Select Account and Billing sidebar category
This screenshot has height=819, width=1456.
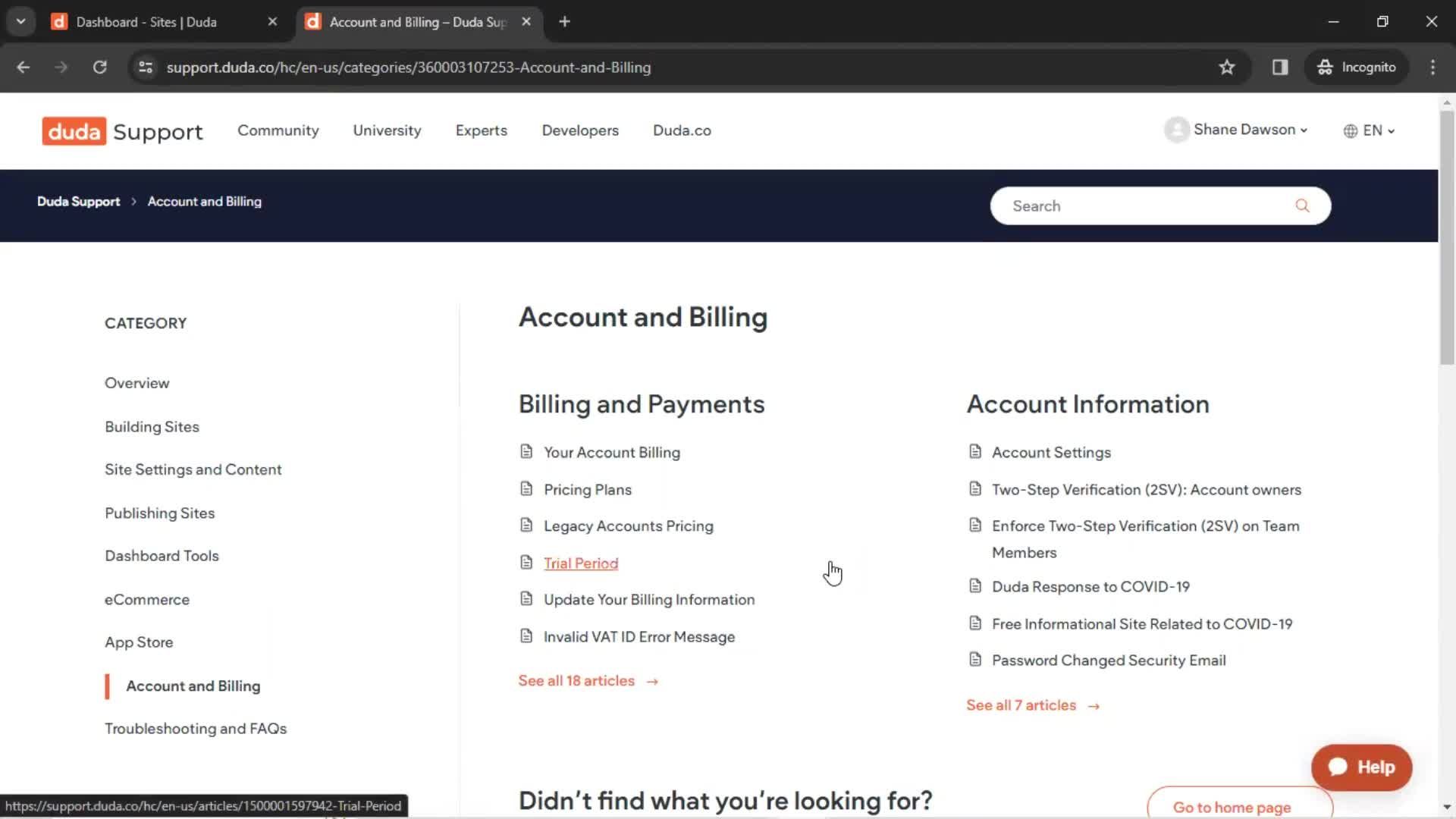pyautogui.click(x=193, y=686)
